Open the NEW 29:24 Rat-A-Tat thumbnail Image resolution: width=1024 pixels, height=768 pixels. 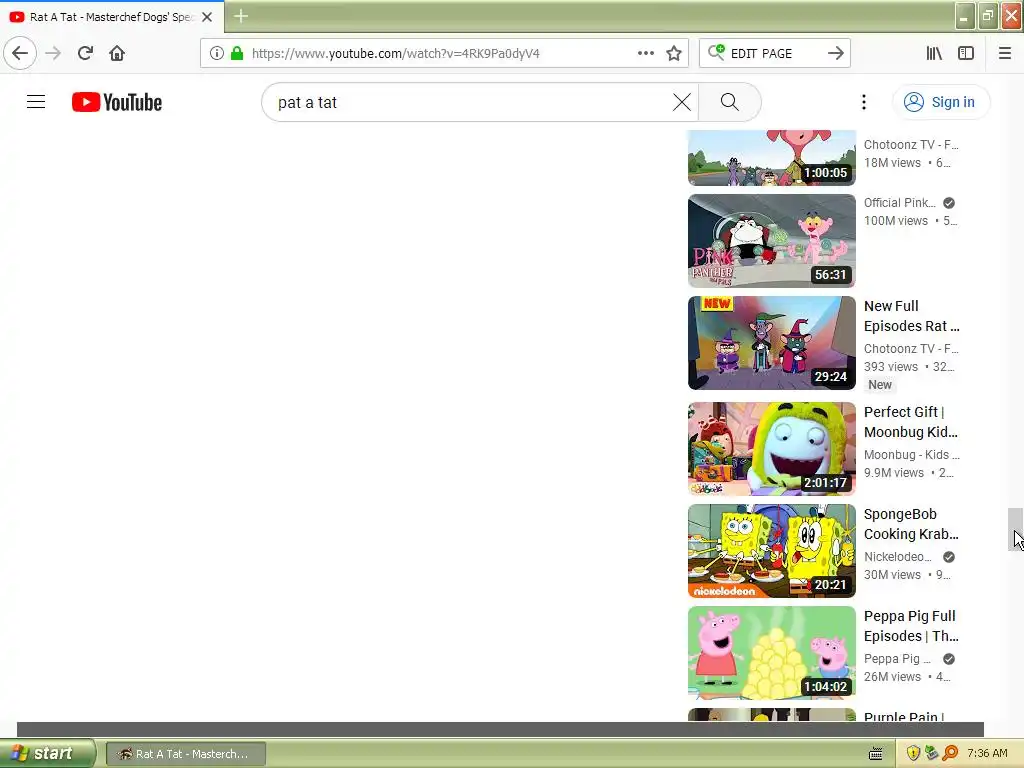pos(771,343)
